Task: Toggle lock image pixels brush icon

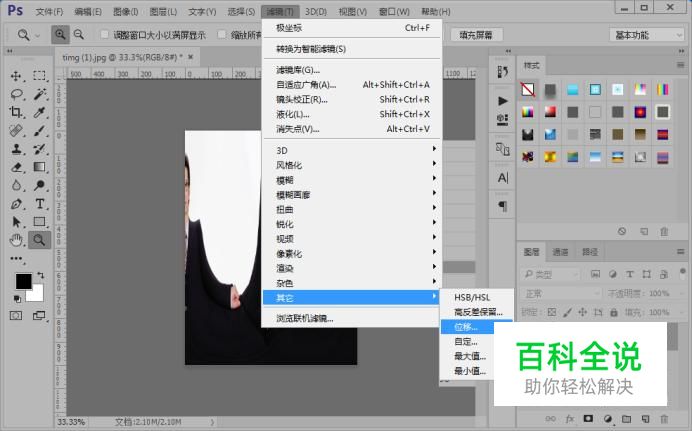Action: (568, 312)
